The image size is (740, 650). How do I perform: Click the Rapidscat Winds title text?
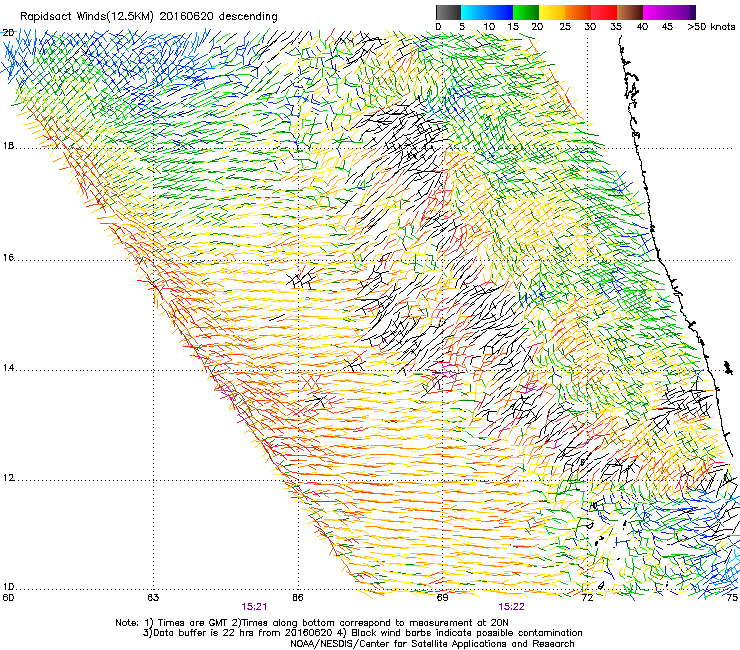[149, 16]
